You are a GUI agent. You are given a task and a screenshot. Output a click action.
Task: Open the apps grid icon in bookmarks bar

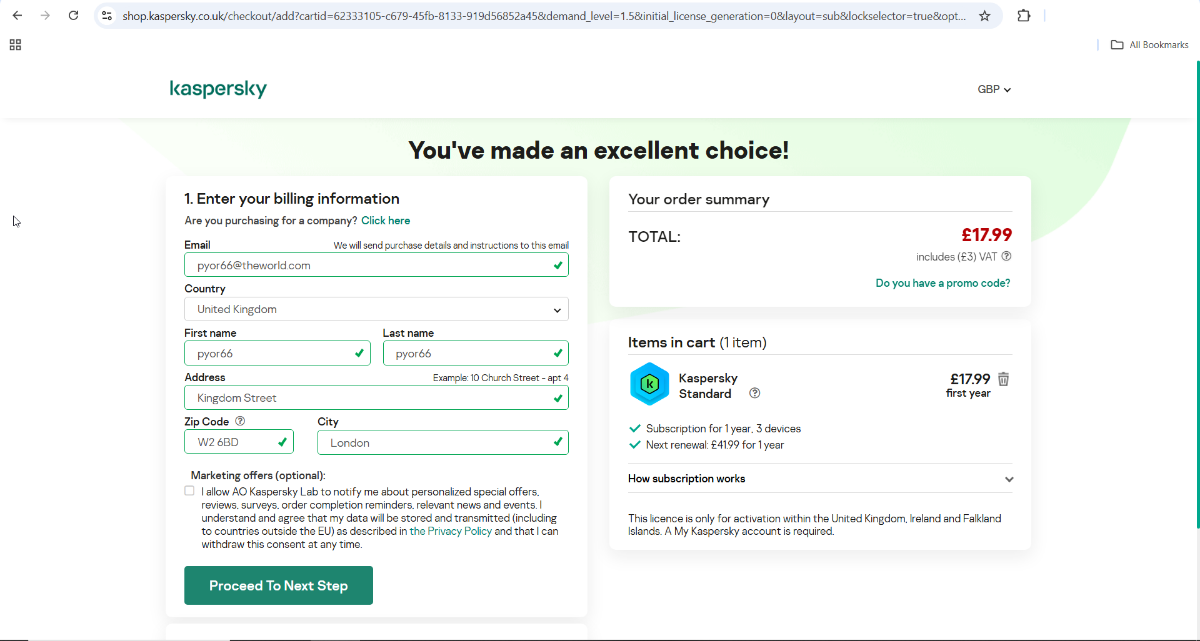coord(15,45)
